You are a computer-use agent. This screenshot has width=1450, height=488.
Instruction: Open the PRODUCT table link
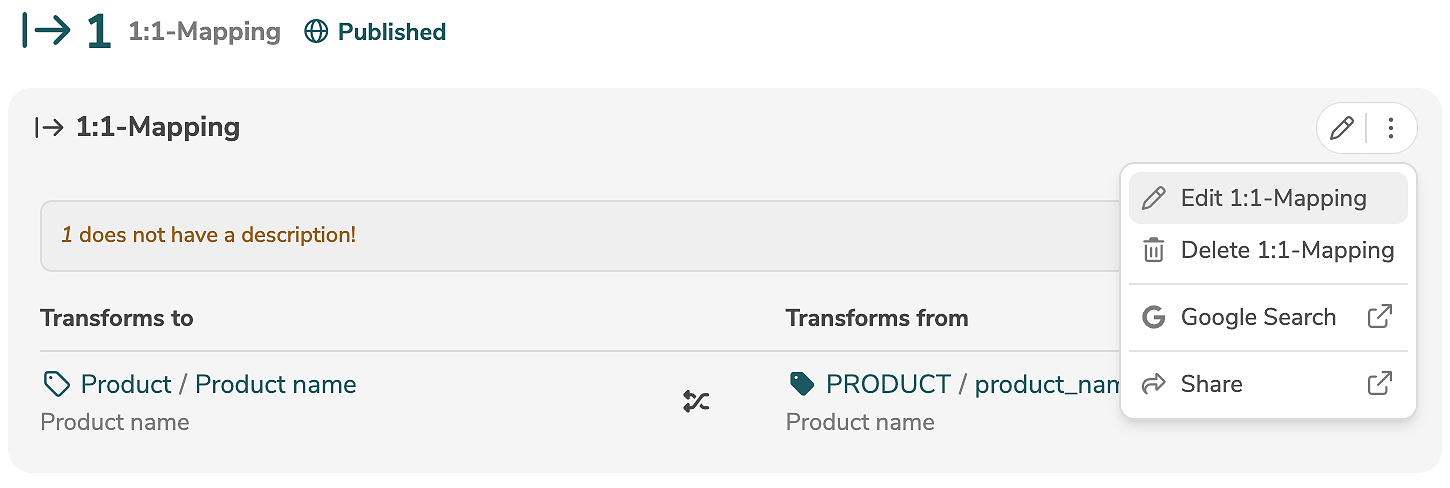tap(888, 384)
